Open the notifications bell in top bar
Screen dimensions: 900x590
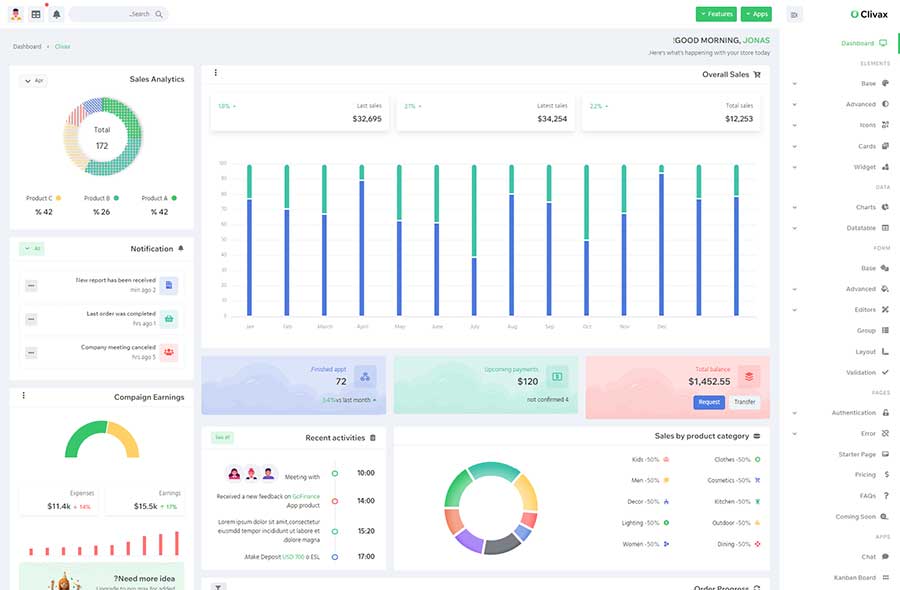(x=56, y=14)
